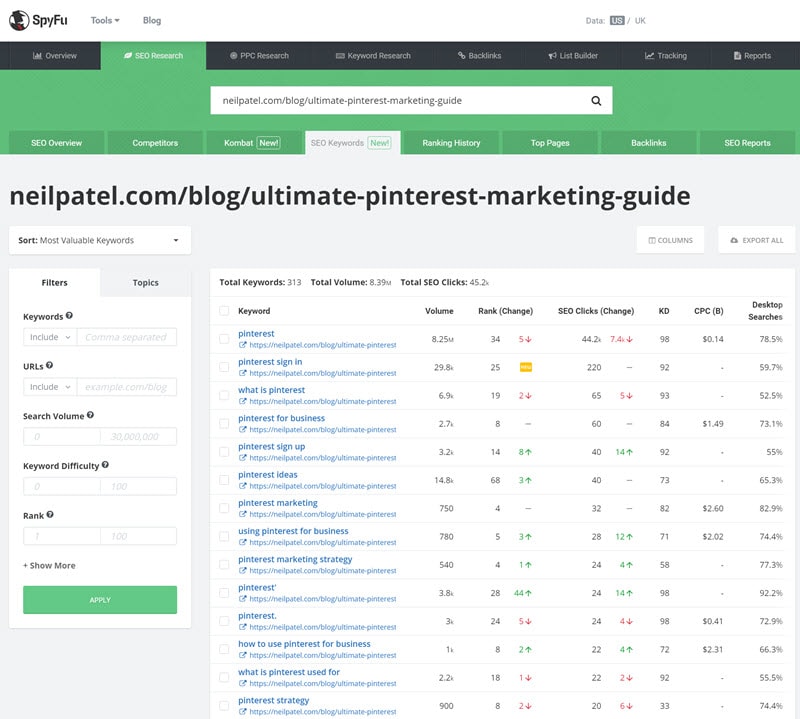This screenshot has width=800, height=719.
Task: Check the 'pinterest sign in' row checkbox
Action: coord(224,367)
